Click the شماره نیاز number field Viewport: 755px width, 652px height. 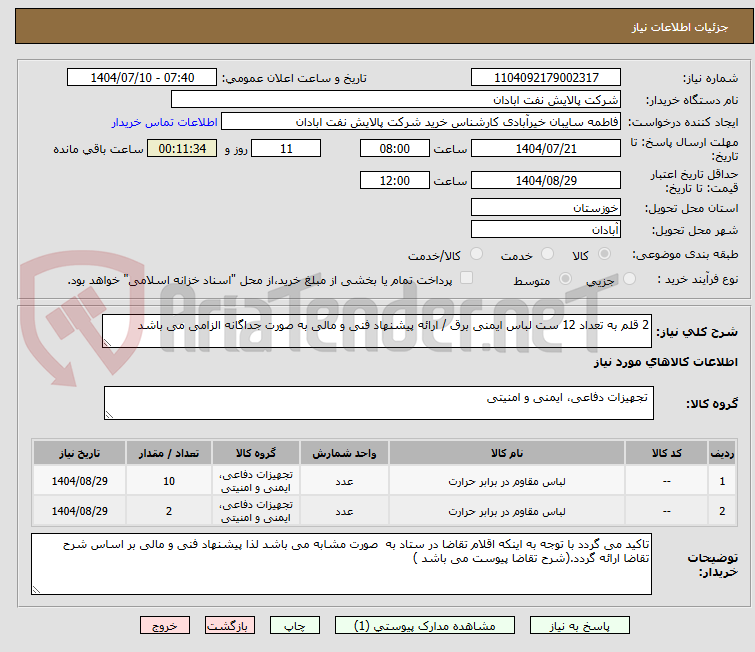click(x=546, y=77)
